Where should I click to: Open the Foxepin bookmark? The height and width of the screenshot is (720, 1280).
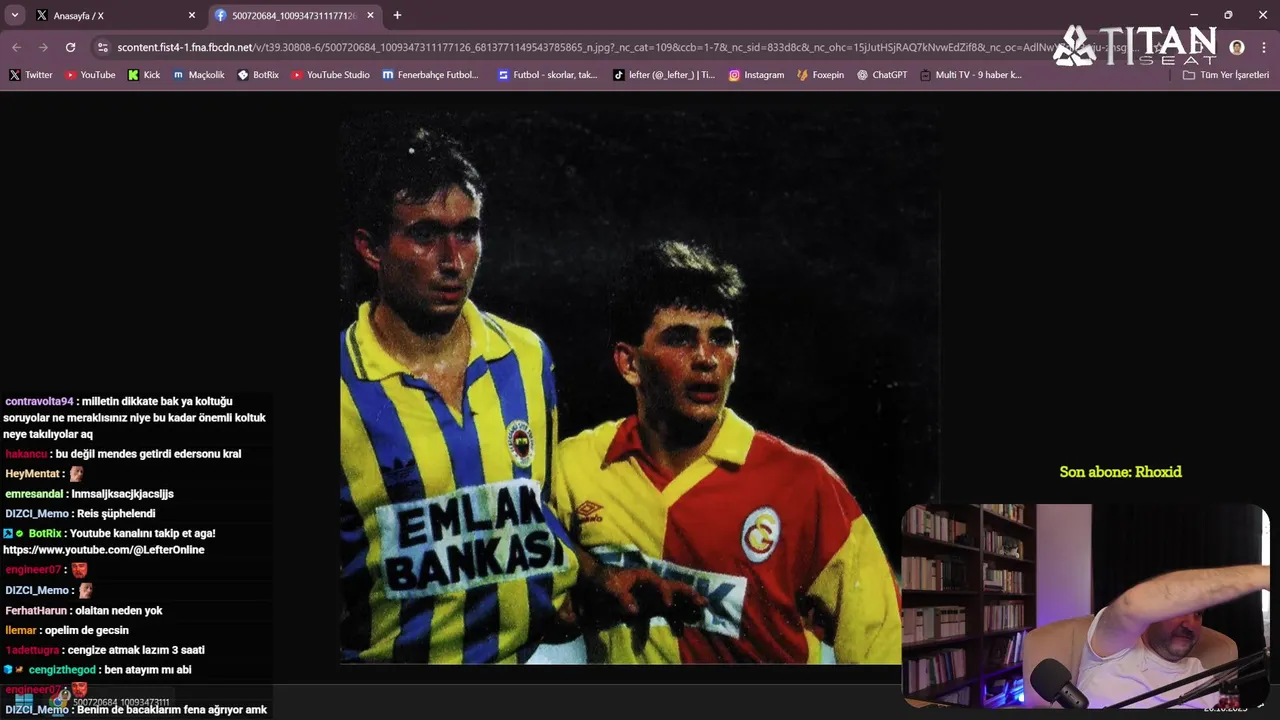820,75
